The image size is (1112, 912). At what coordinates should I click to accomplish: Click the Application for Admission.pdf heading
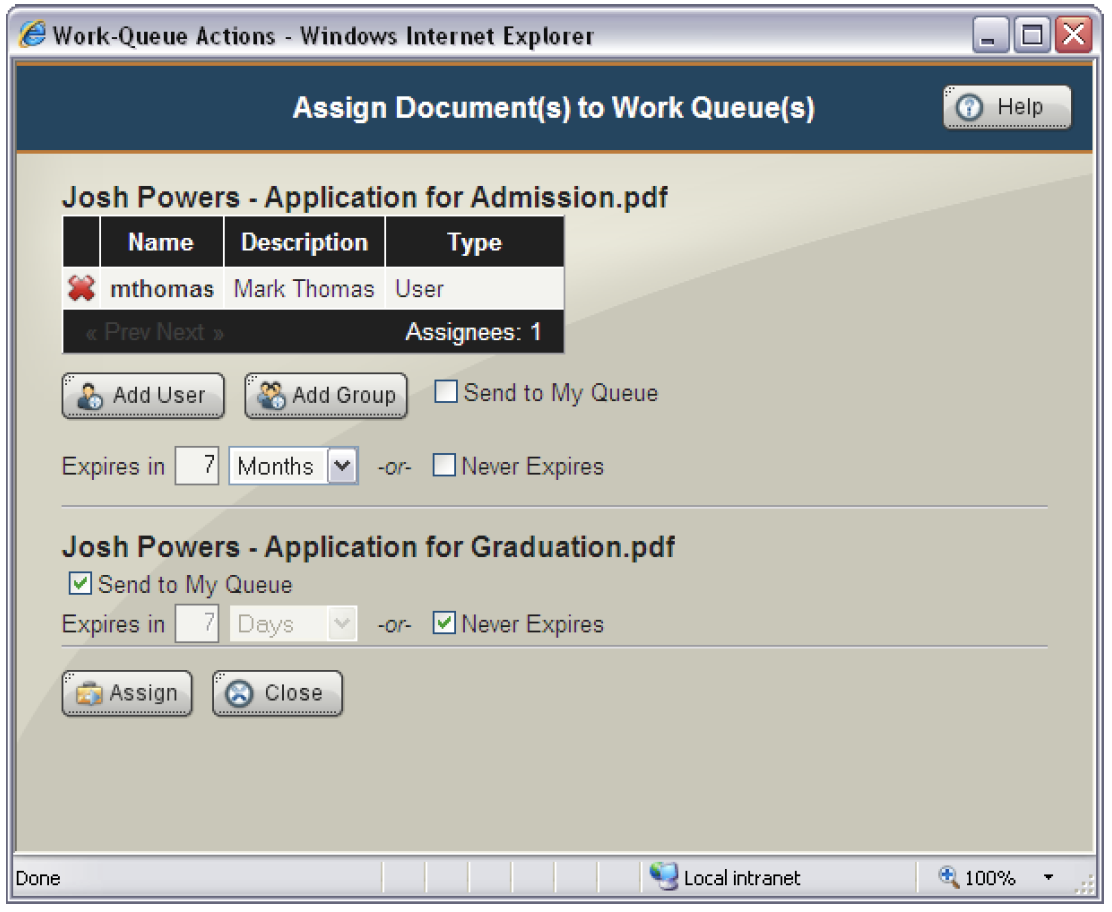click(365, 197)
